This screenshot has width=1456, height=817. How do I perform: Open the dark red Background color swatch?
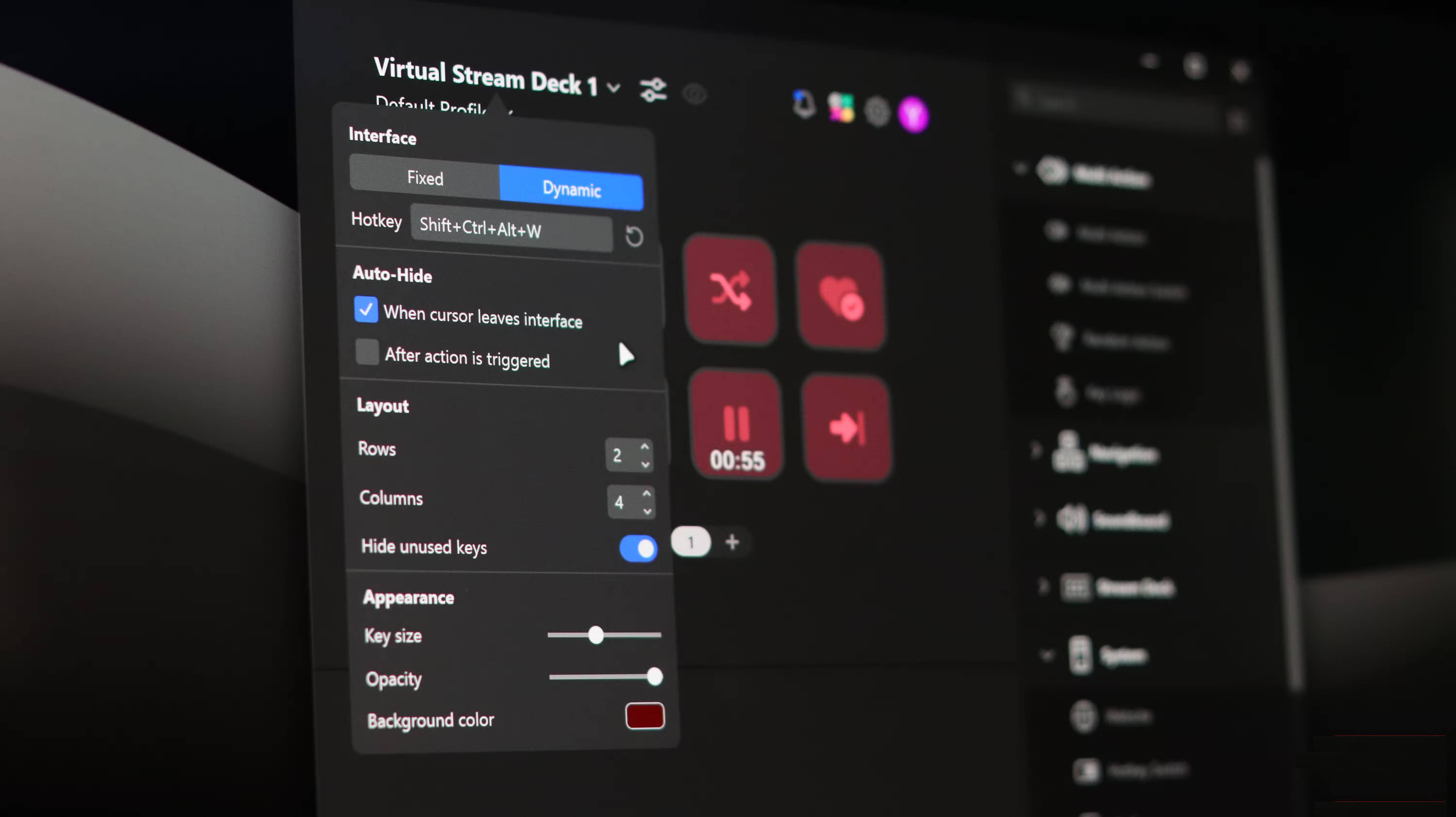click(x=645, y=716)
